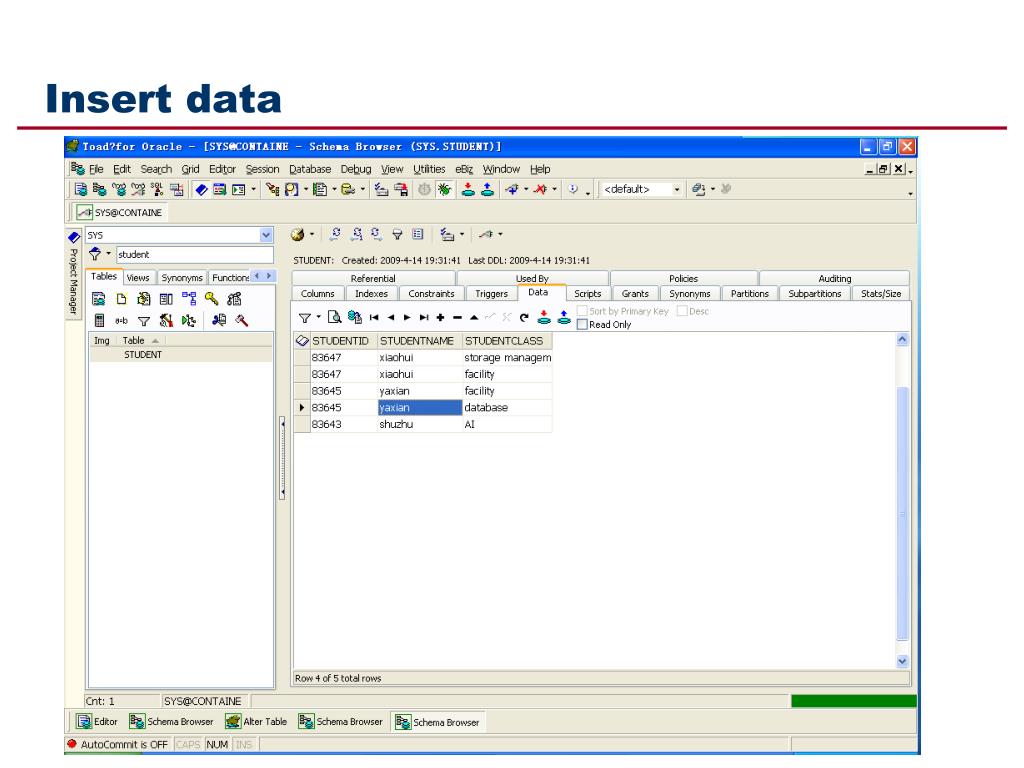Jump to the last record in the data grid

pos(424,317)
